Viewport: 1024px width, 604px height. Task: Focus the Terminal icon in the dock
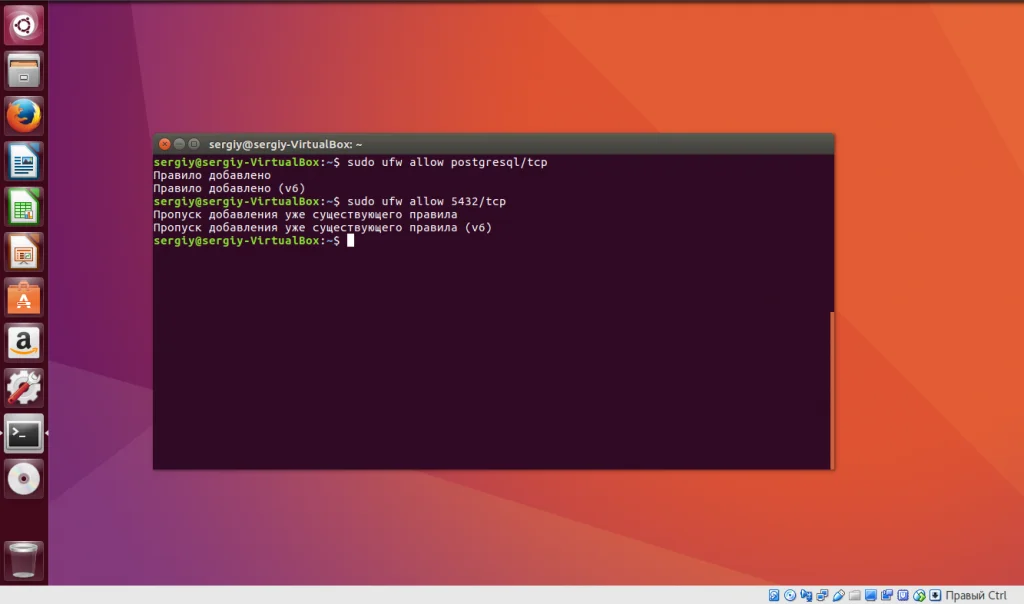pyautogui.click(x=24, y=434)
